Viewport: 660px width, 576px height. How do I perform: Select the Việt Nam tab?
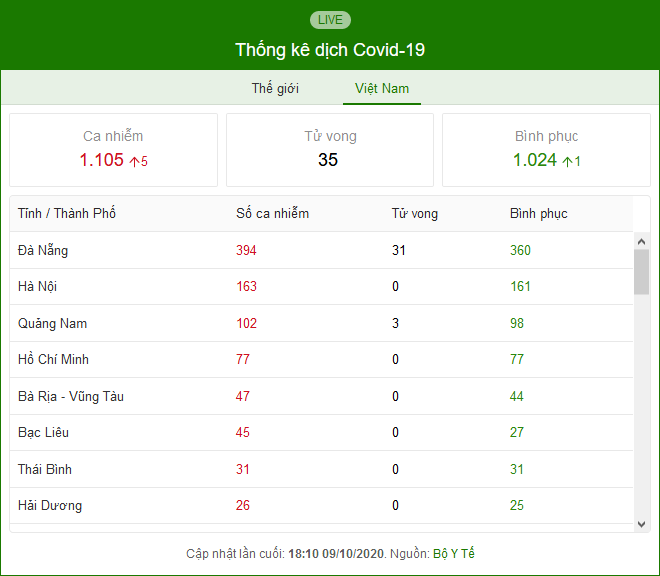382,88
